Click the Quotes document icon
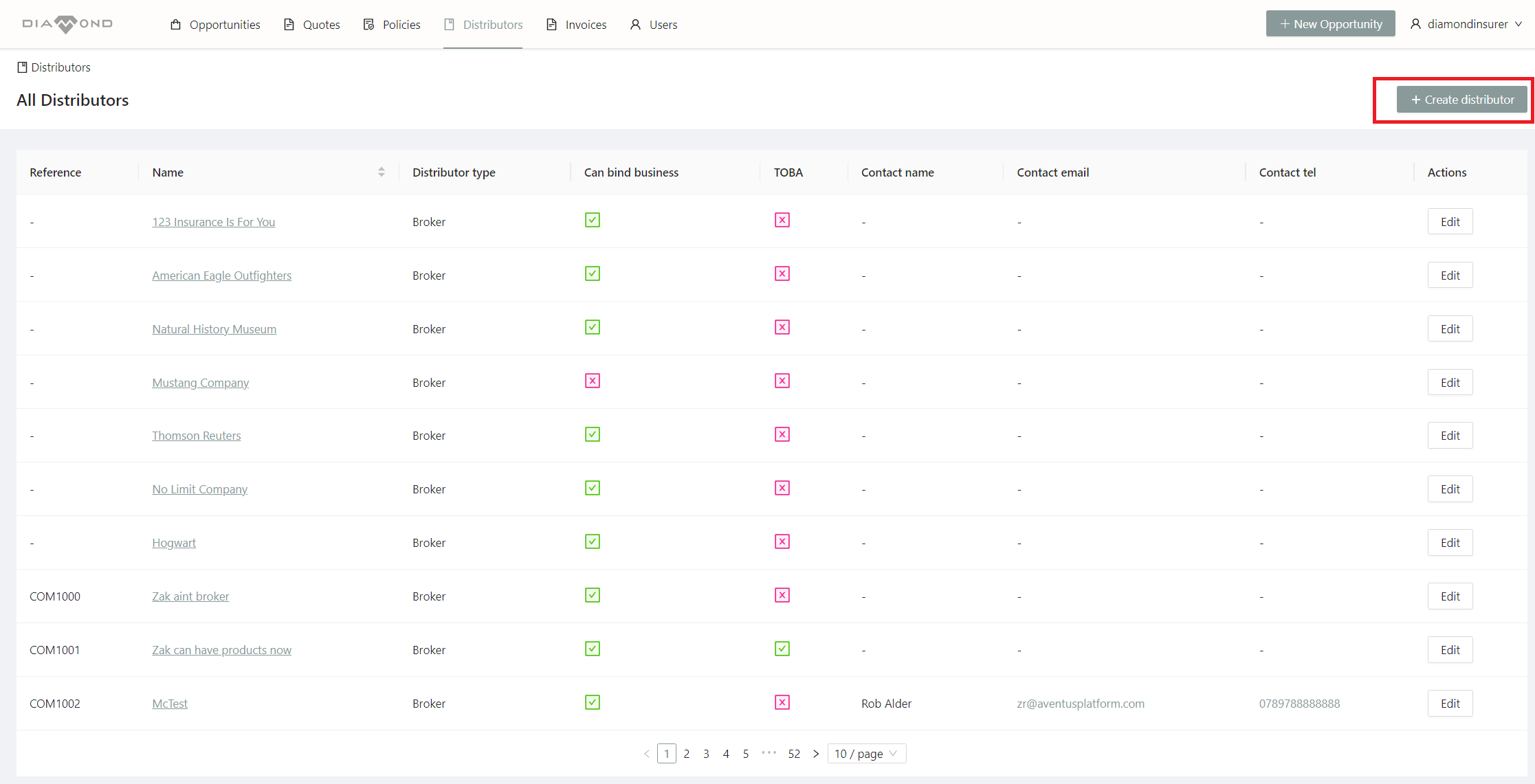Screen dimensions: 1535x784 (x=289, y=25)
